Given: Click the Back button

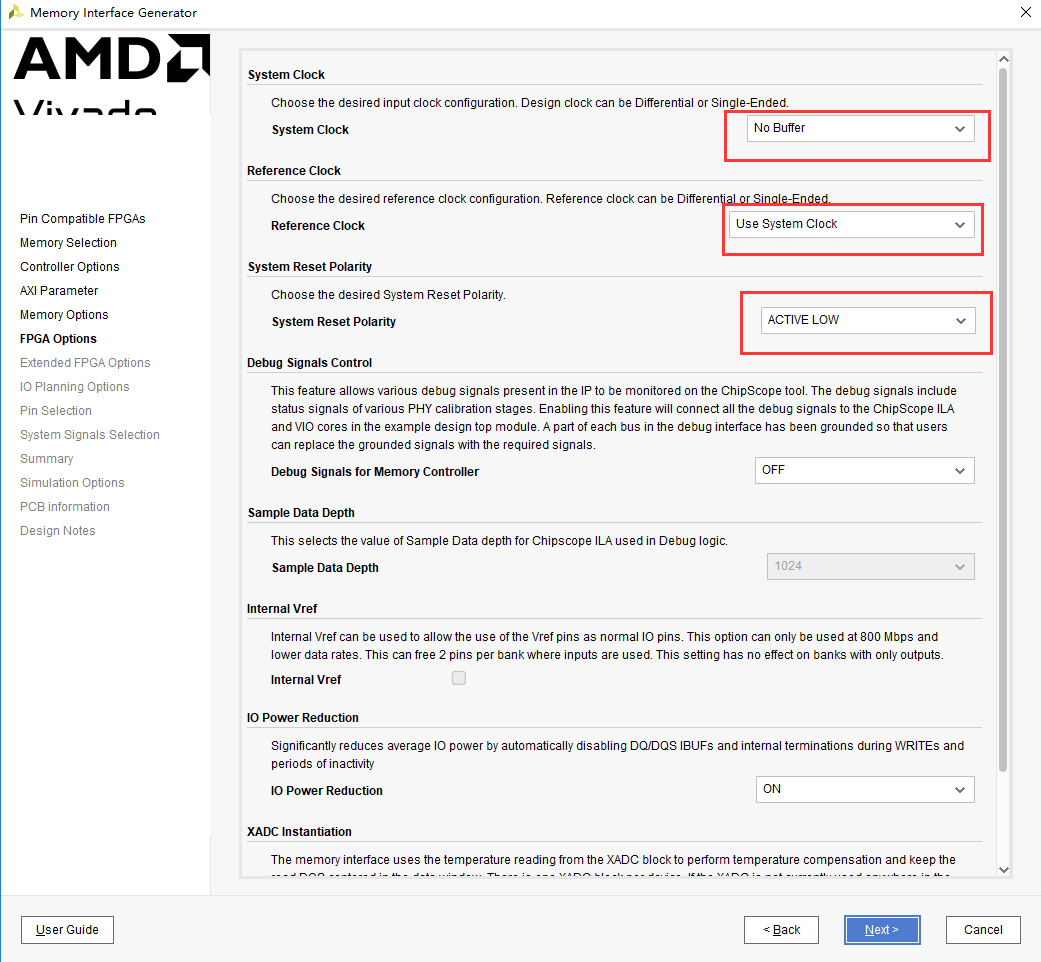Looking at the screenshot, I should click(781, 929).
